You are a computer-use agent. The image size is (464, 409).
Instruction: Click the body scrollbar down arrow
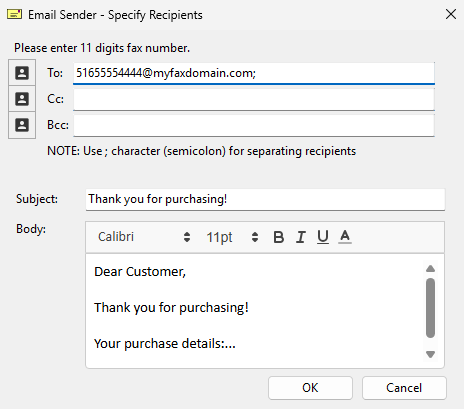(430, 354)
